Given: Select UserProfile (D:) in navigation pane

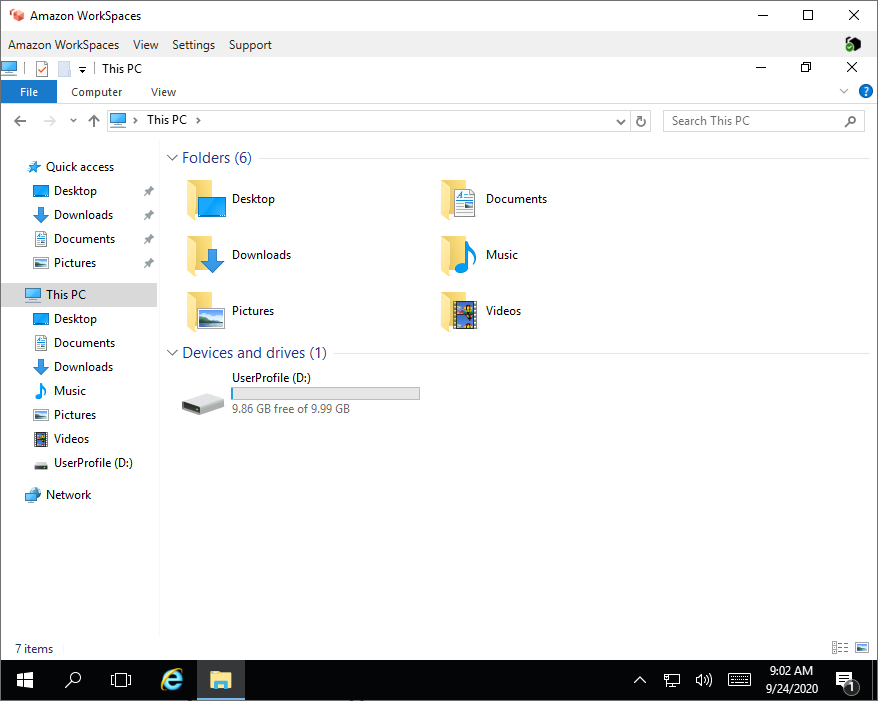Looking at the screenshot, I should [x=93, y=463].
